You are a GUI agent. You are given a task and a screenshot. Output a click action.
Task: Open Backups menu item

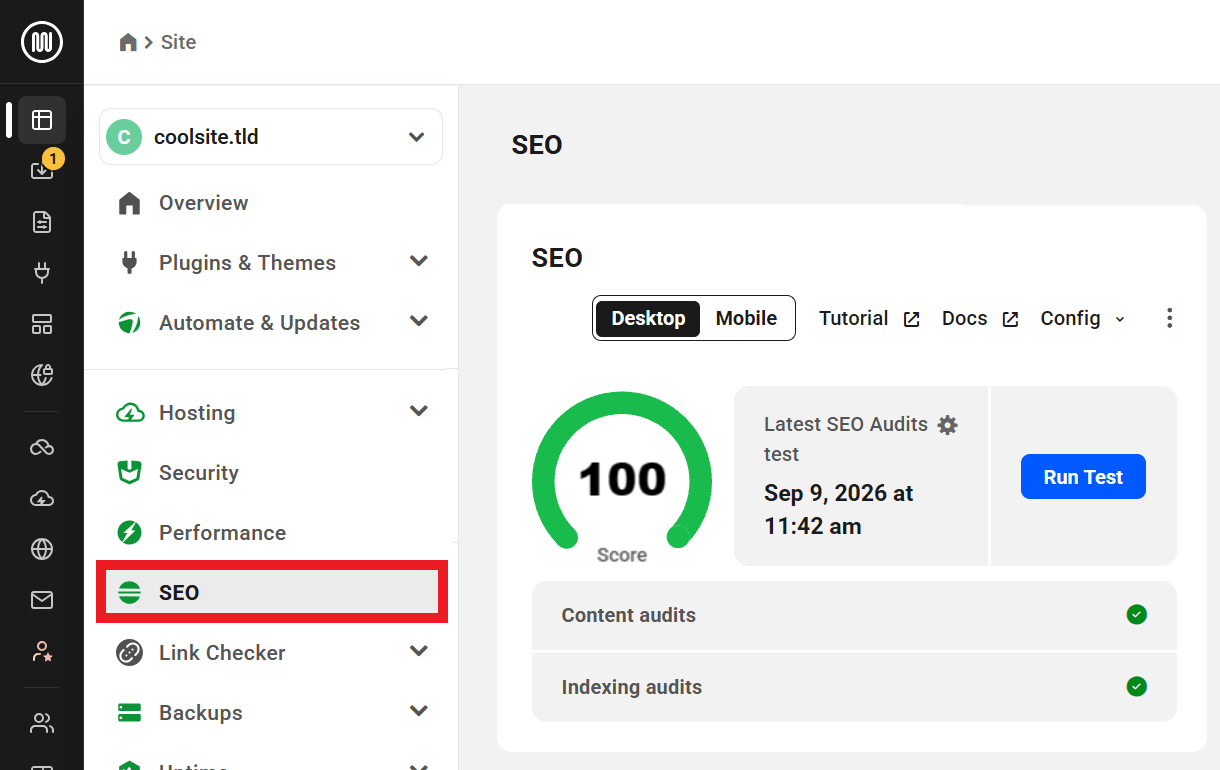tap(200, 713)
